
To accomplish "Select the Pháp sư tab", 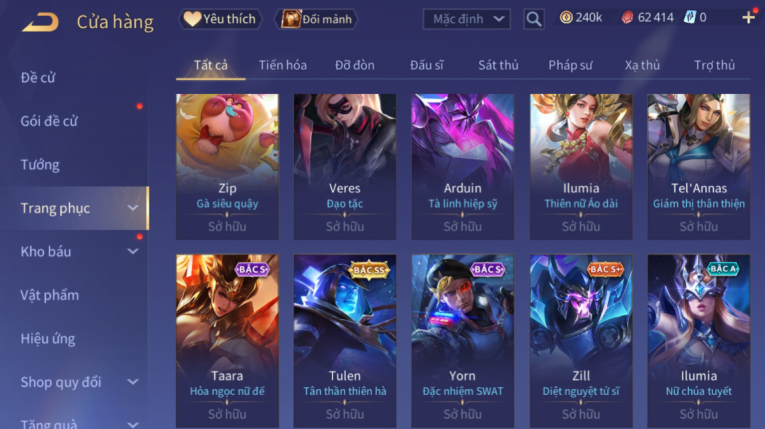I will coord(570,65).
